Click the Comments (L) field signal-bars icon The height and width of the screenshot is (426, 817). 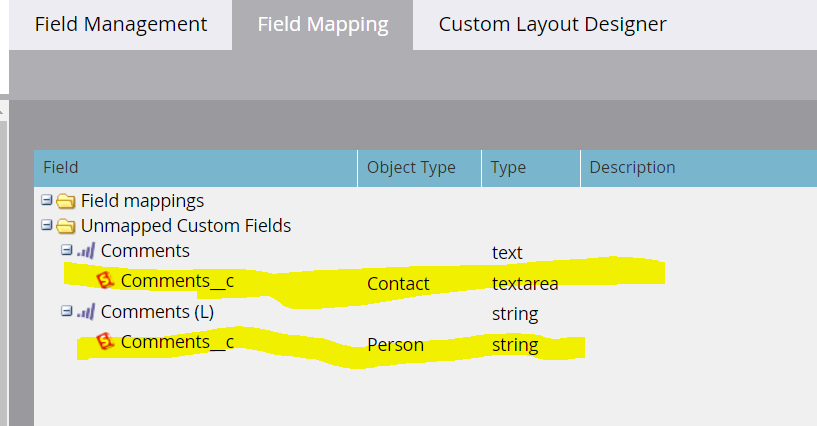pos(86,312)
